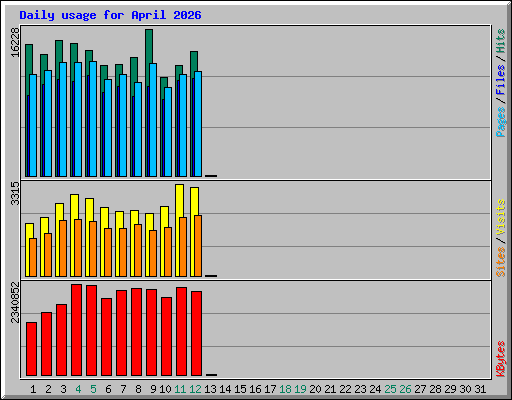
Task: Click green day label 12
Action: tap(195, 389)
